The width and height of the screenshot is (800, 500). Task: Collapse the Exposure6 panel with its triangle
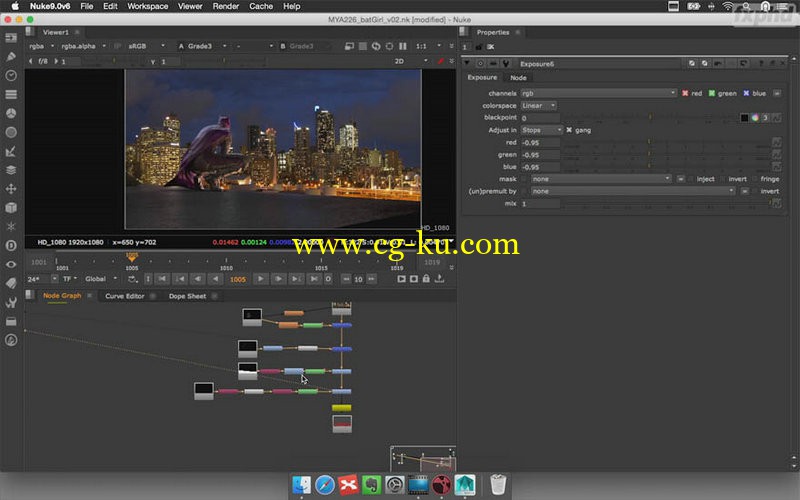pos(467,64)
